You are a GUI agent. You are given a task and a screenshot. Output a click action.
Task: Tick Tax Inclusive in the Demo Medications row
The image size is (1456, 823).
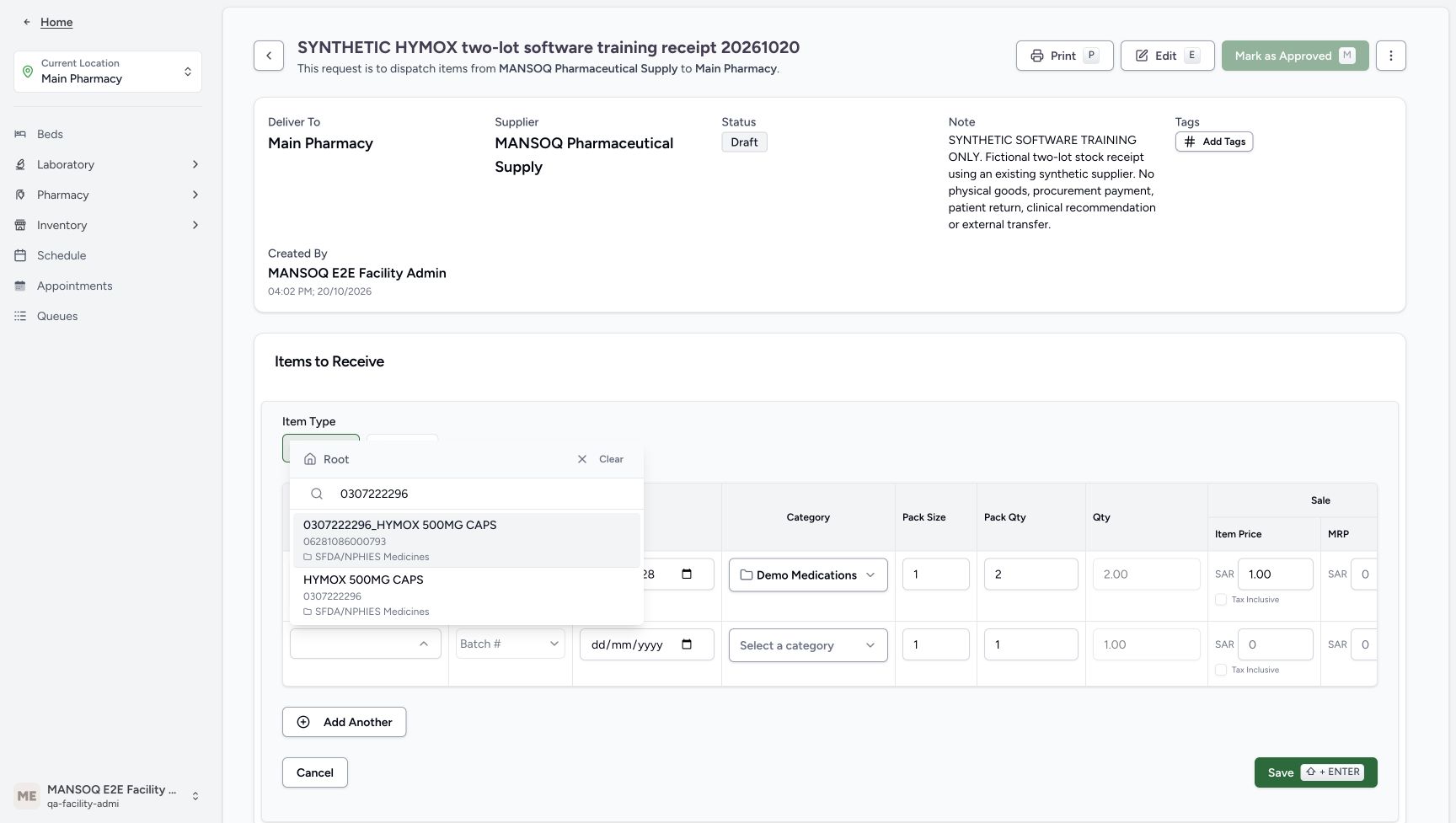(x=1221, y=600)
